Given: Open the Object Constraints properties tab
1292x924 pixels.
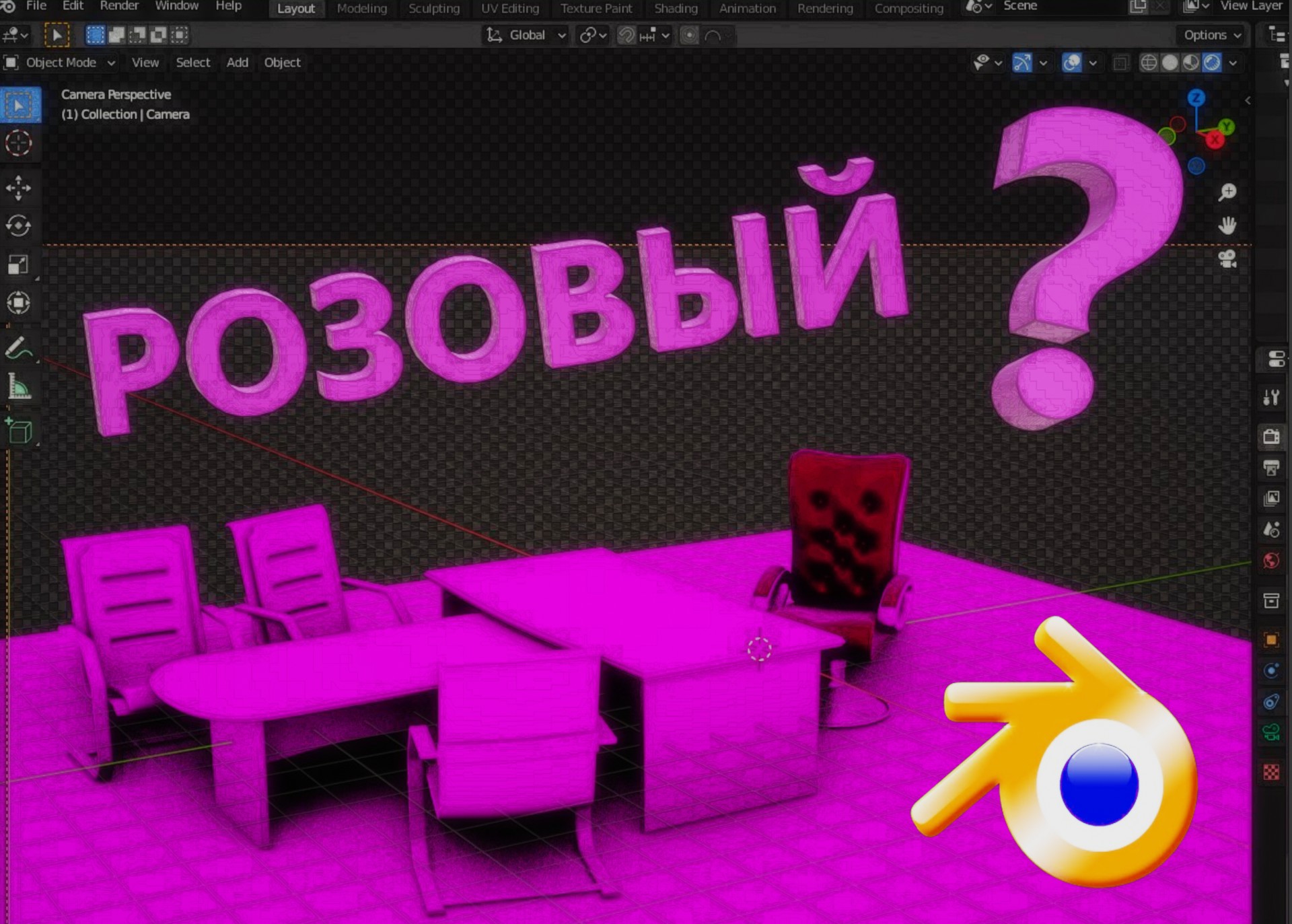Looking at the screenshot, I should pos(1271,702).
